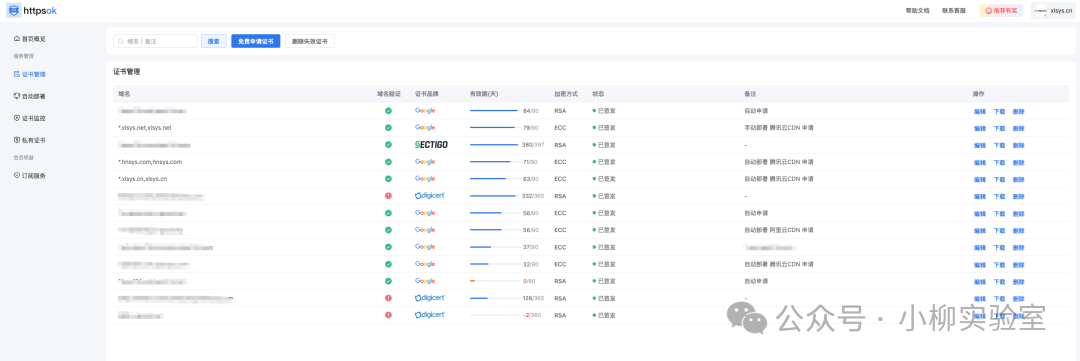This screenshot has height=361, width=1080.
Task: Open the 联系客服 link
Action: (x=955, y=11)
